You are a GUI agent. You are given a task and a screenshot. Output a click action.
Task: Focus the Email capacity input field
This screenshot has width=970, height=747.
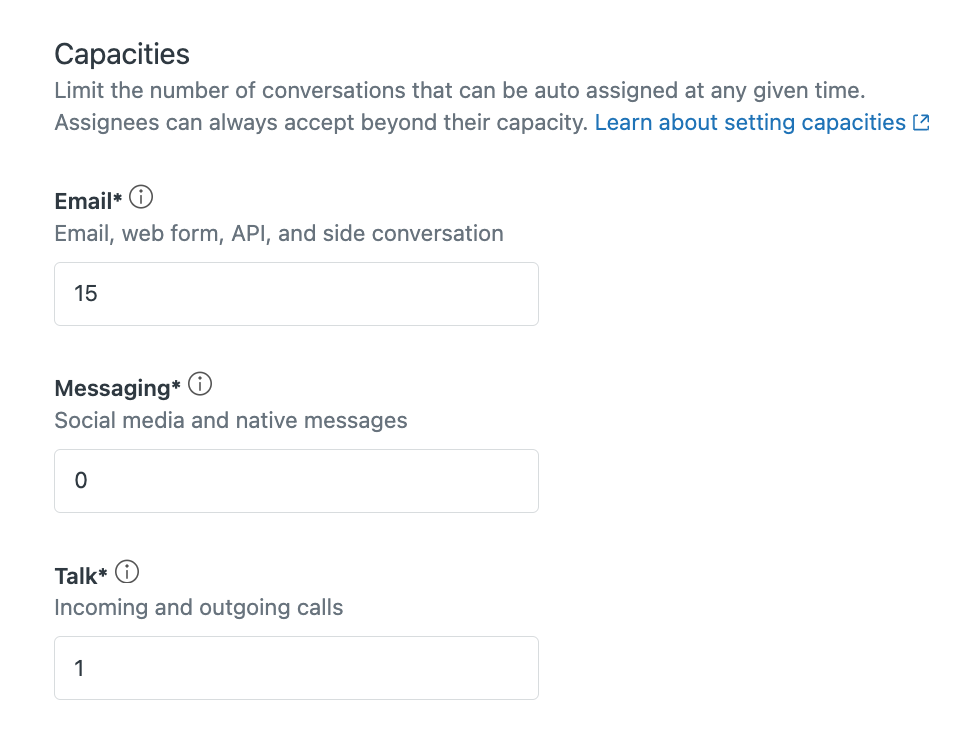(296, 294)
